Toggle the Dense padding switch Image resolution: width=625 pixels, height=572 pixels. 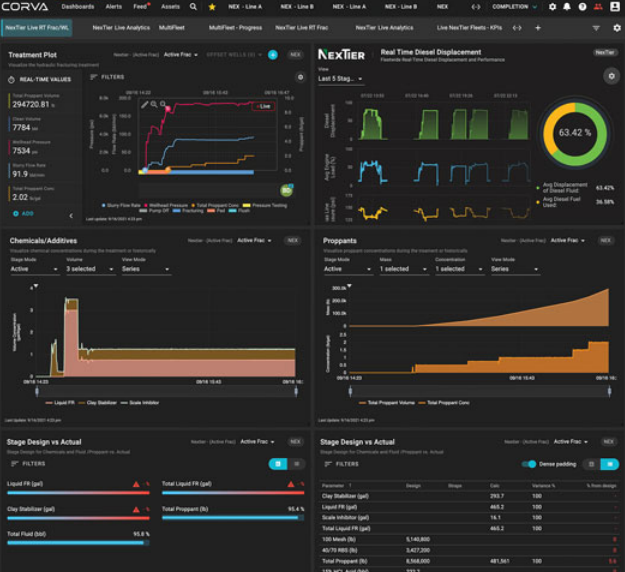tap(530, 464)
